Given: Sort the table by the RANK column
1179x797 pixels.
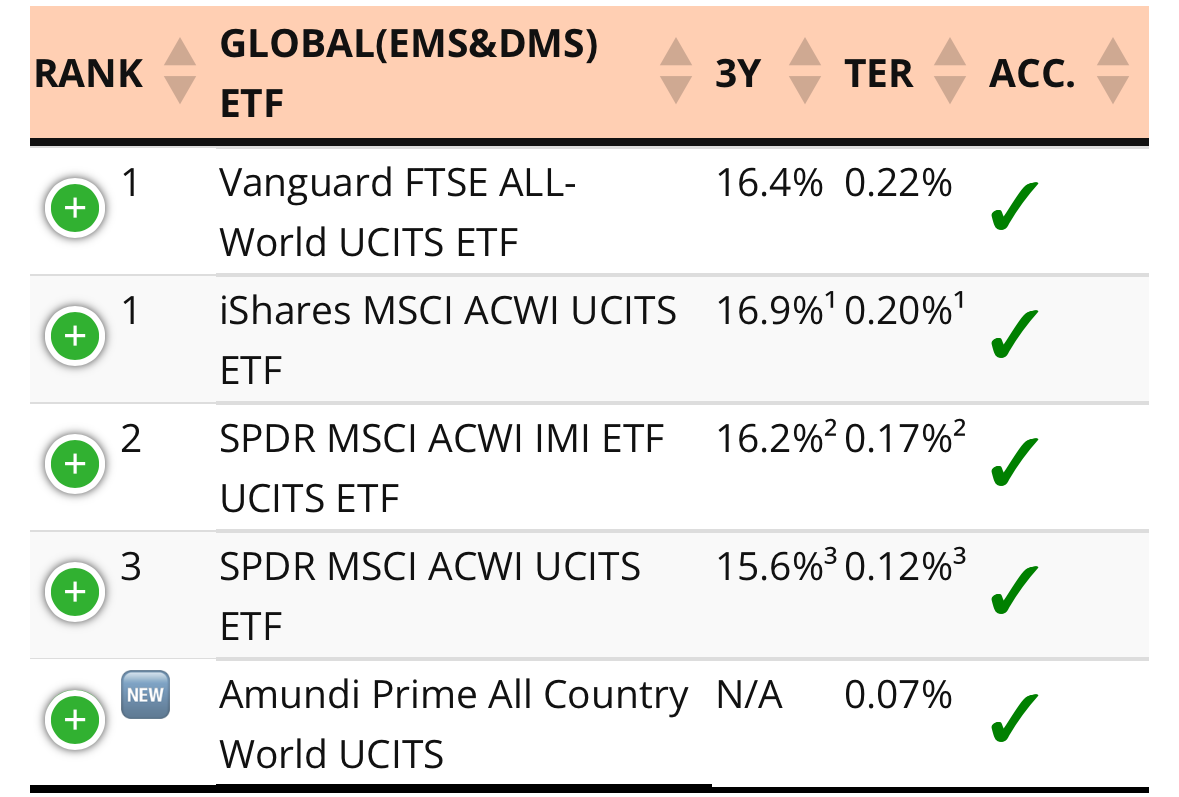Looking at the screenshot, I should [x=179, y=72].
